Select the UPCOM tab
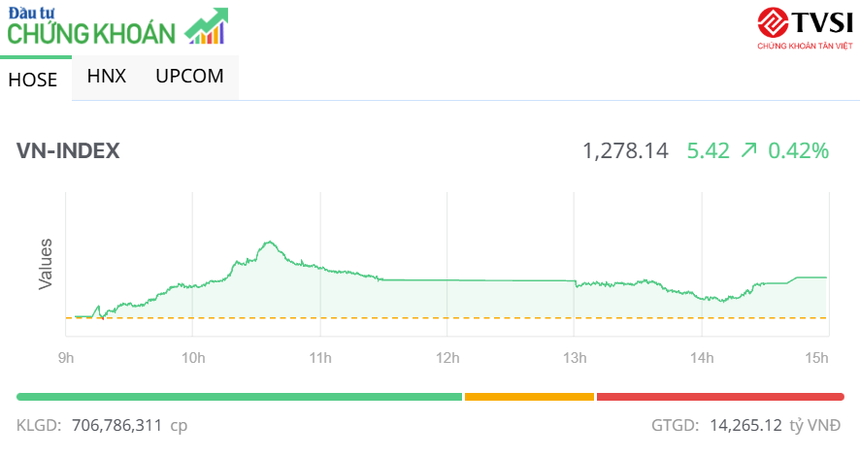The image size is (860, 456). point(189,76)
